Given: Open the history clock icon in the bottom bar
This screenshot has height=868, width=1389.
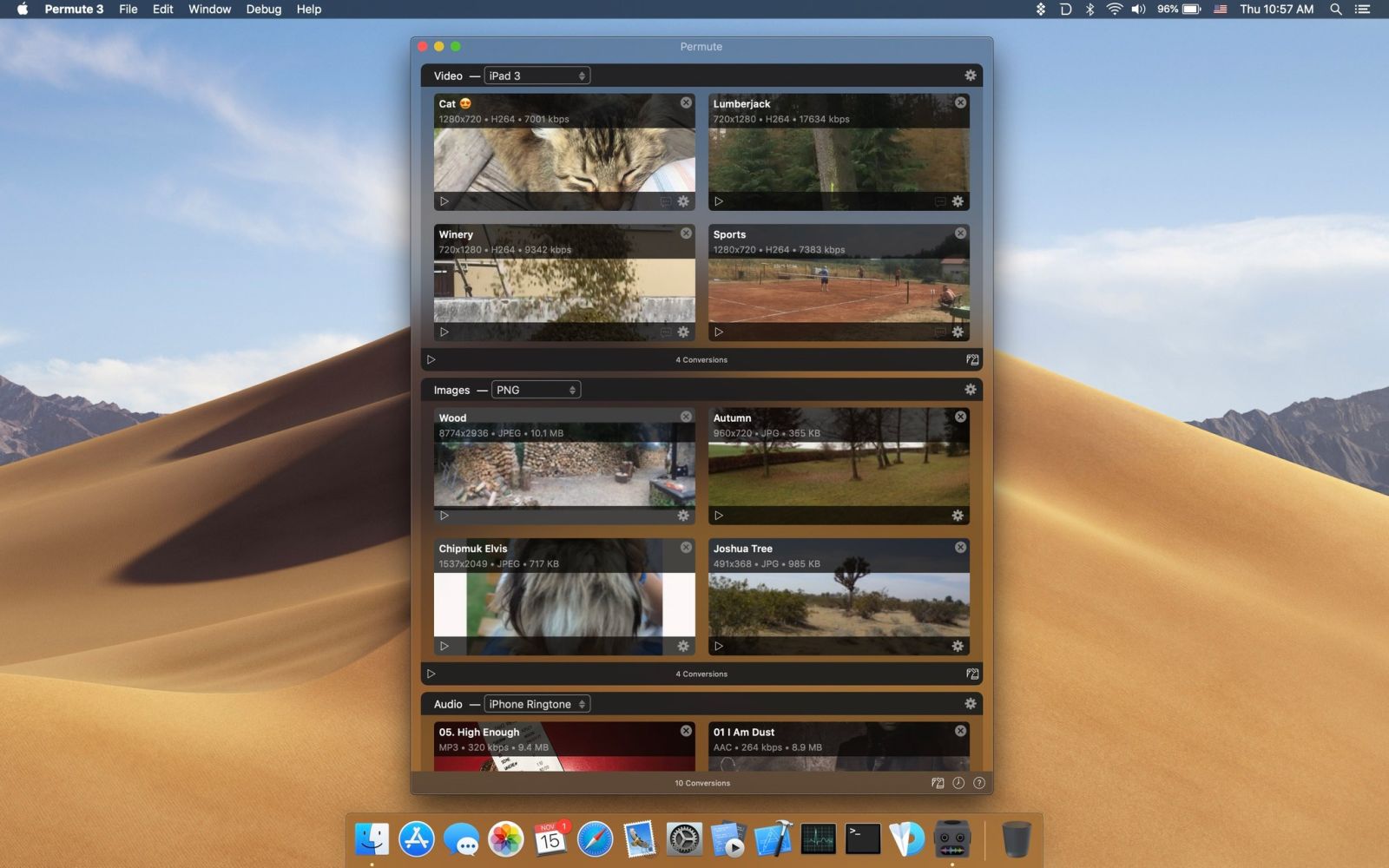Looking at the screenshot, I should click(x=957, y=783).
